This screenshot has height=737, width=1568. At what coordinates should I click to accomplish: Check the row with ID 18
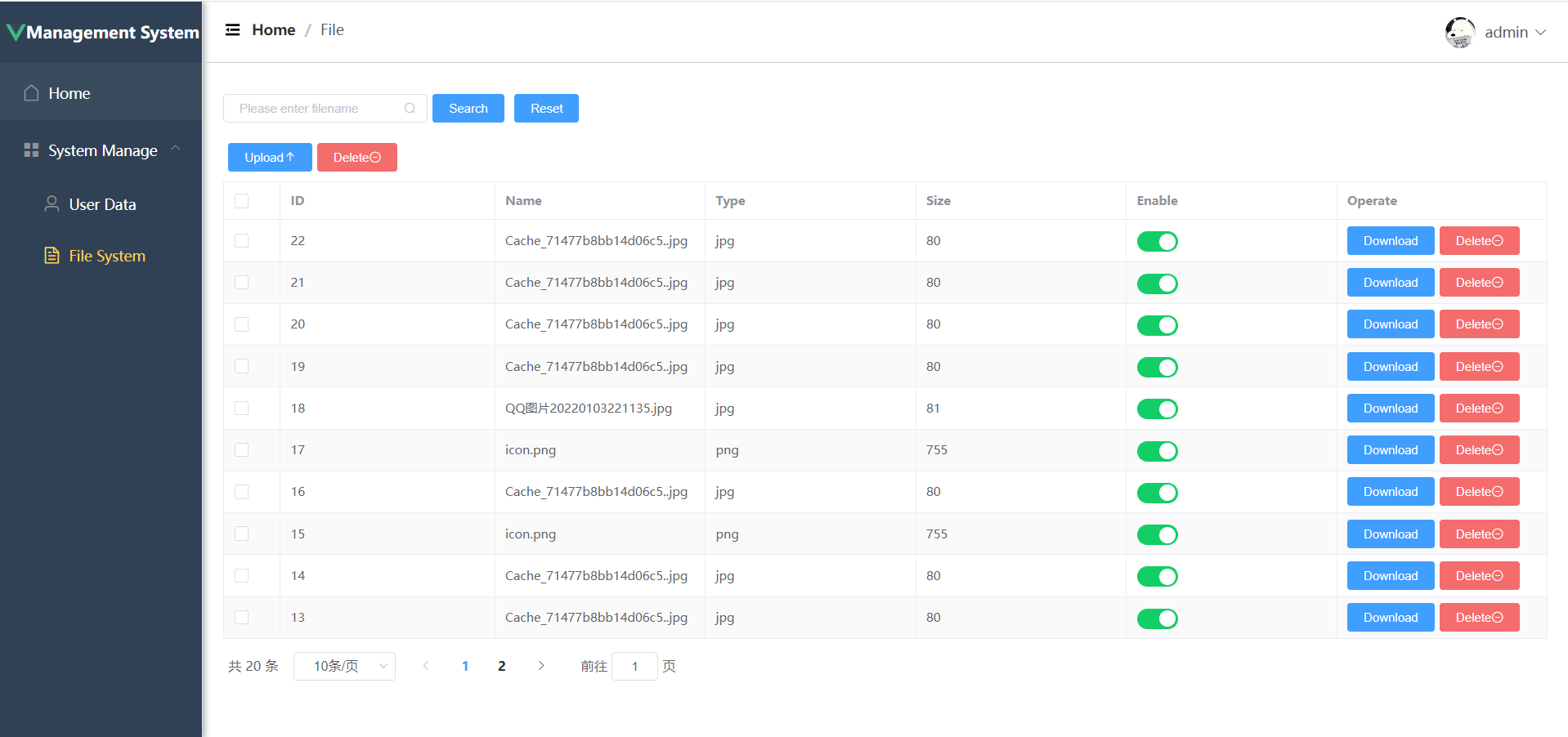(x=242, y=409)
